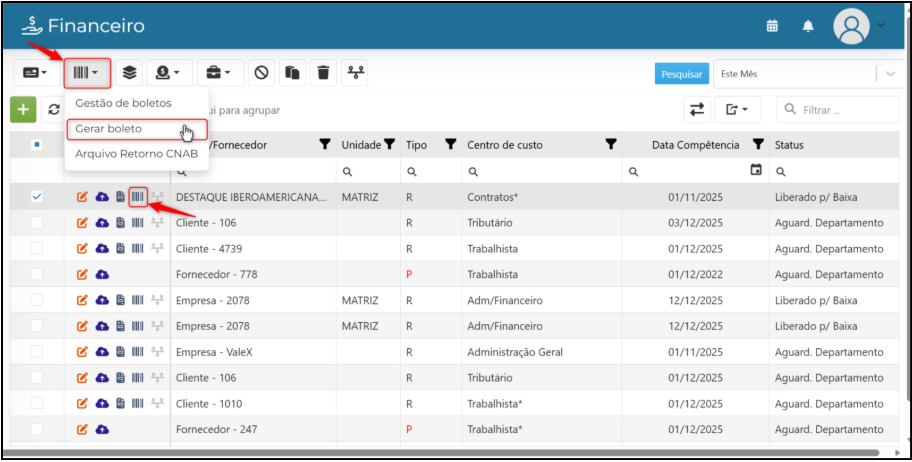
Task: Open filter on Fornecedor column
Action: pyautogui.click(x=326, y=145)
